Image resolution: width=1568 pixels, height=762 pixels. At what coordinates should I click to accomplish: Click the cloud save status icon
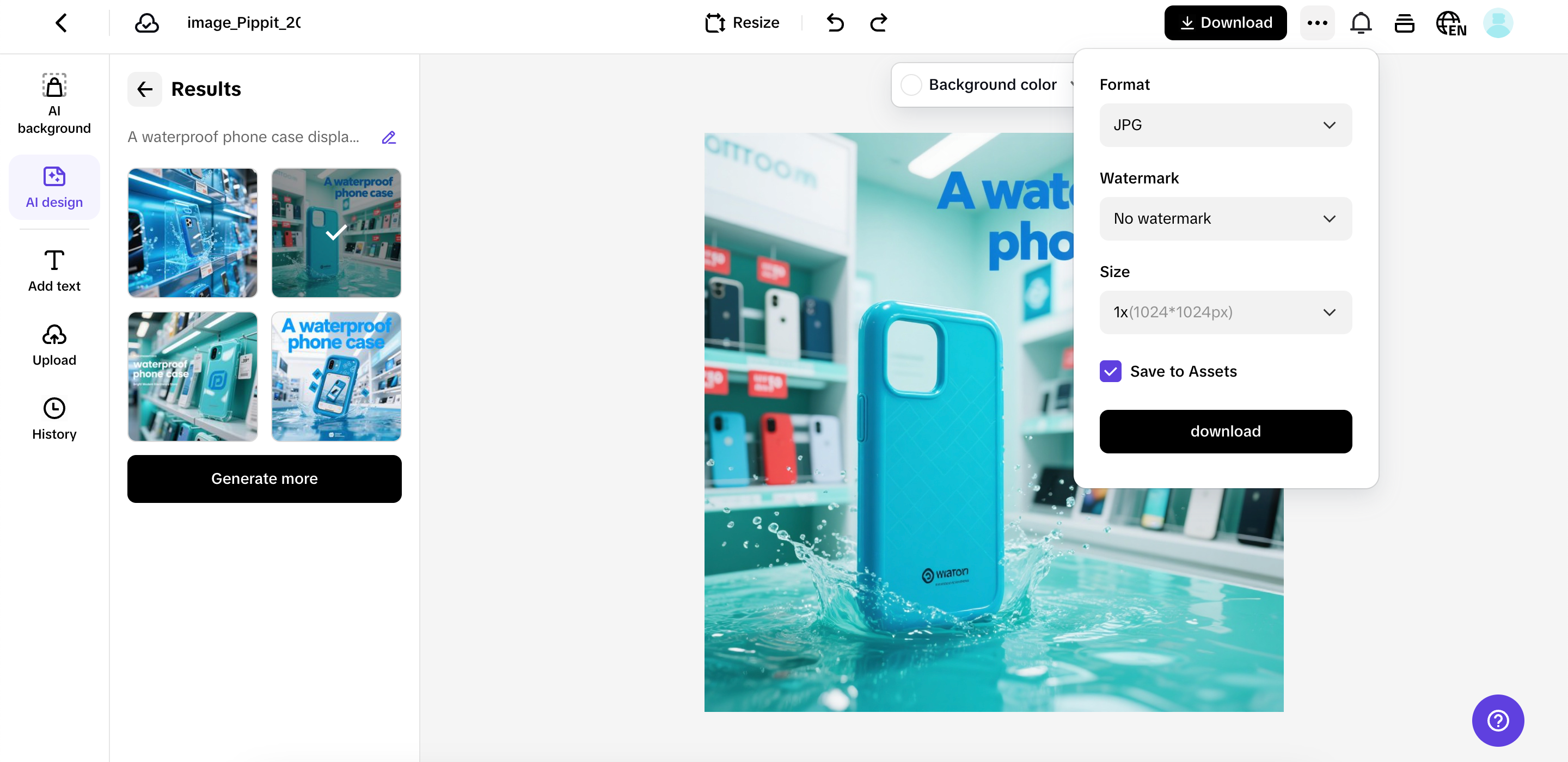pyautogui.click(x=146, y=23)
